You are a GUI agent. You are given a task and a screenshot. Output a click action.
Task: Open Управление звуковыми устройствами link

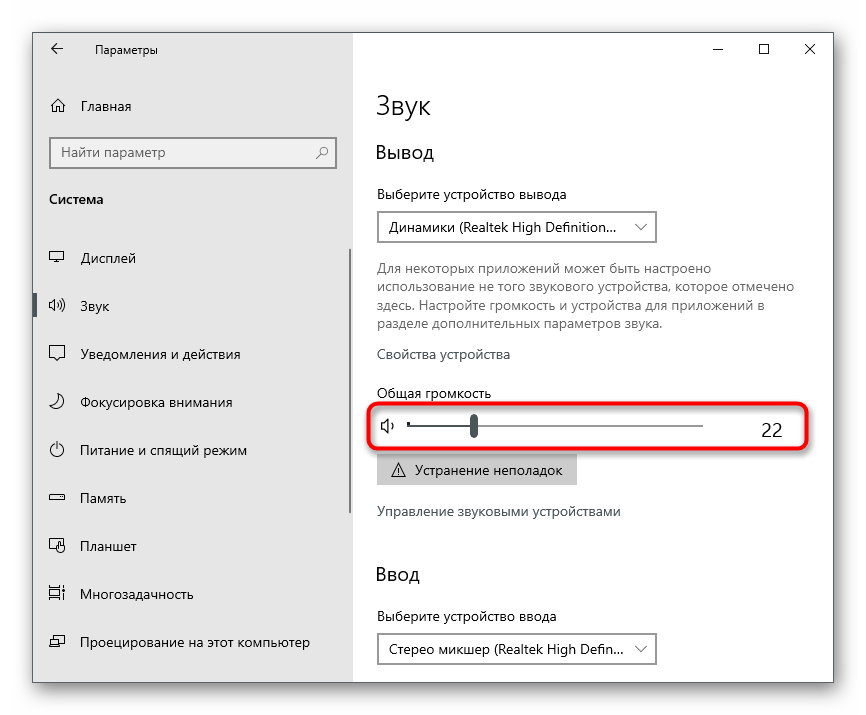click(498, 511)
